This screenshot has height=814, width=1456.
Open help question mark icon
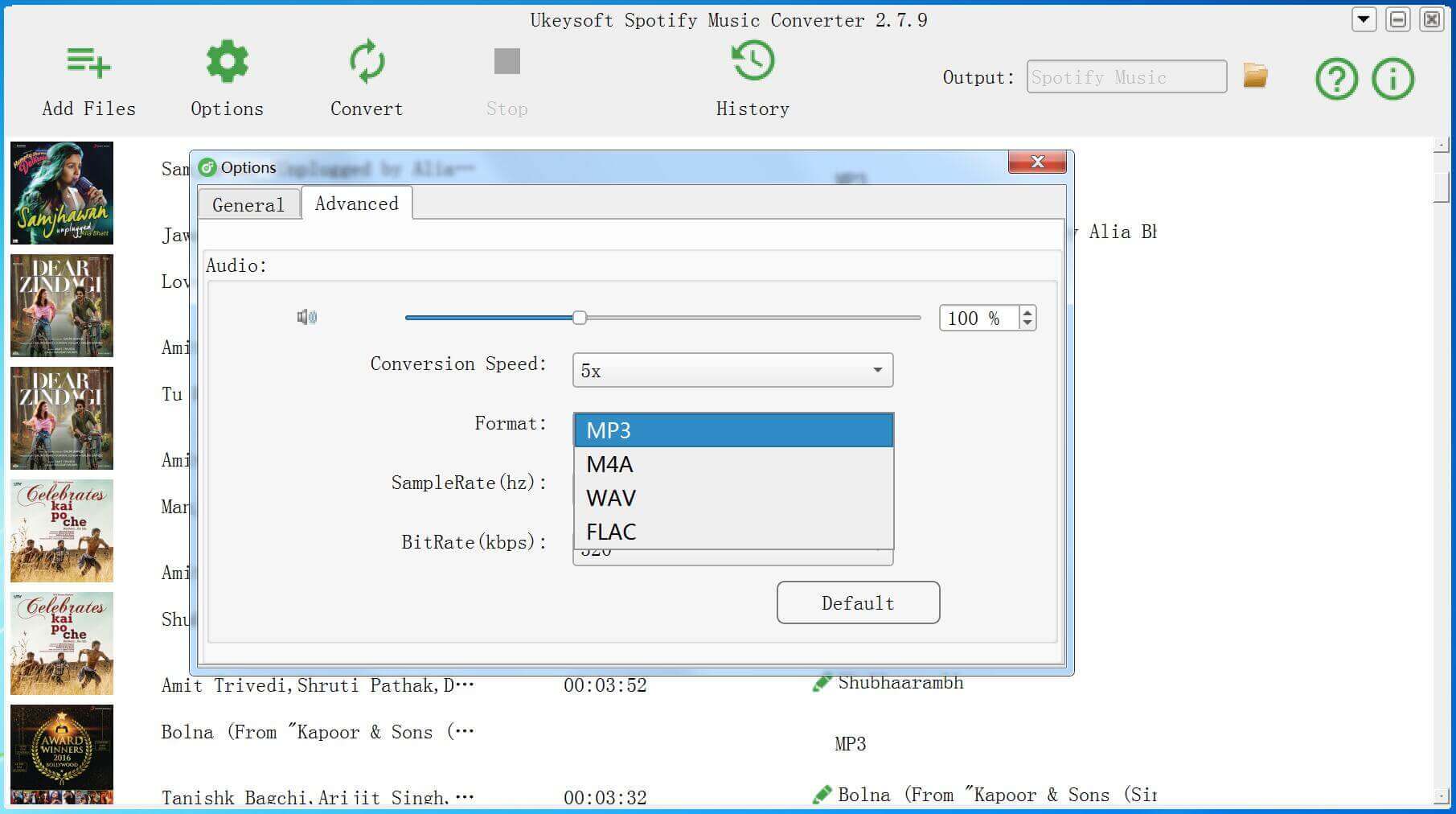click(x=1336, y=79)
